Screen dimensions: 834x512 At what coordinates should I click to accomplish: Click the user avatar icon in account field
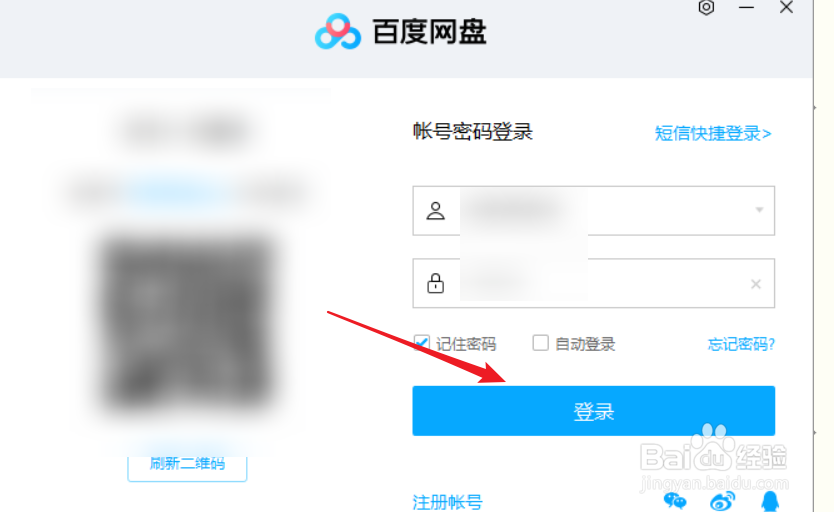[435, 211]
